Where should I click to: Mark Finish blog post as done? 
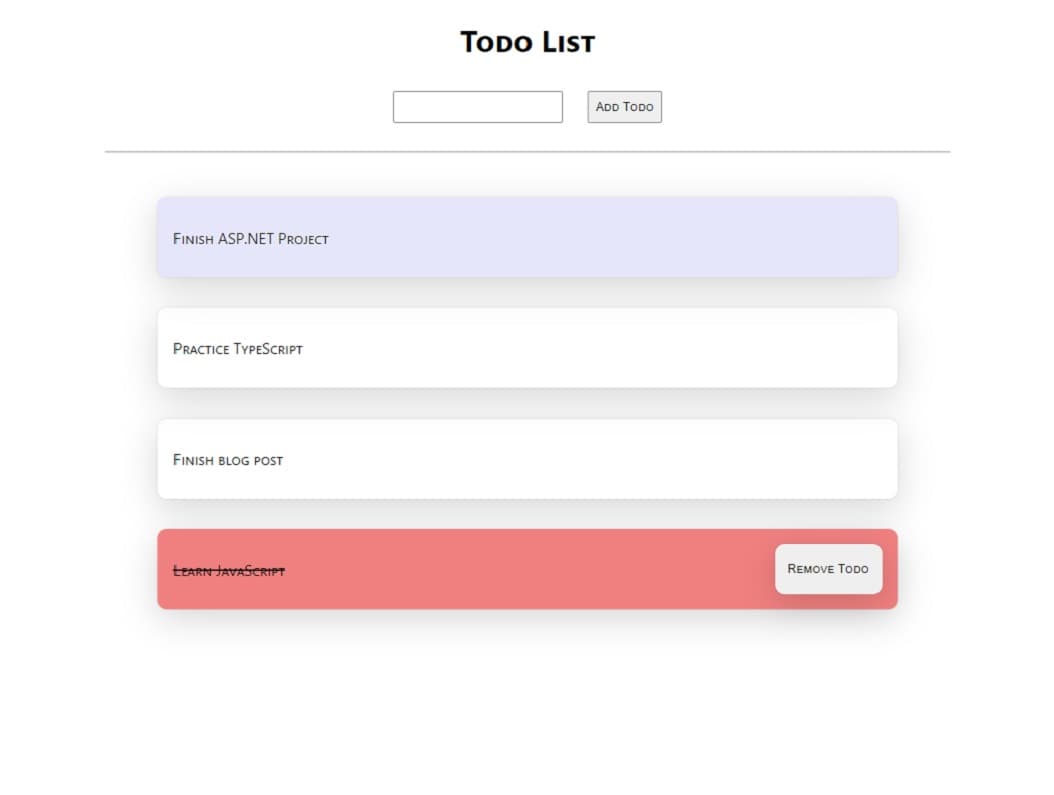tap(527, 459)
